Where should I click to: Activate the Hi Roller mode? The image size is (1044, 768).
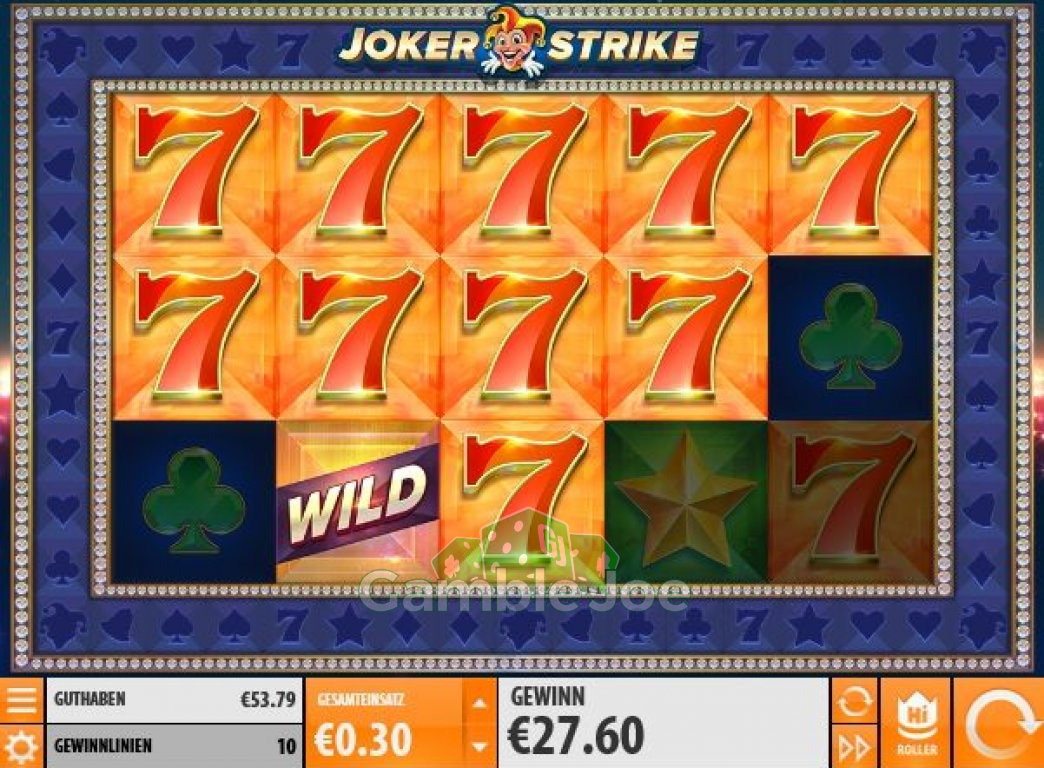916,723
